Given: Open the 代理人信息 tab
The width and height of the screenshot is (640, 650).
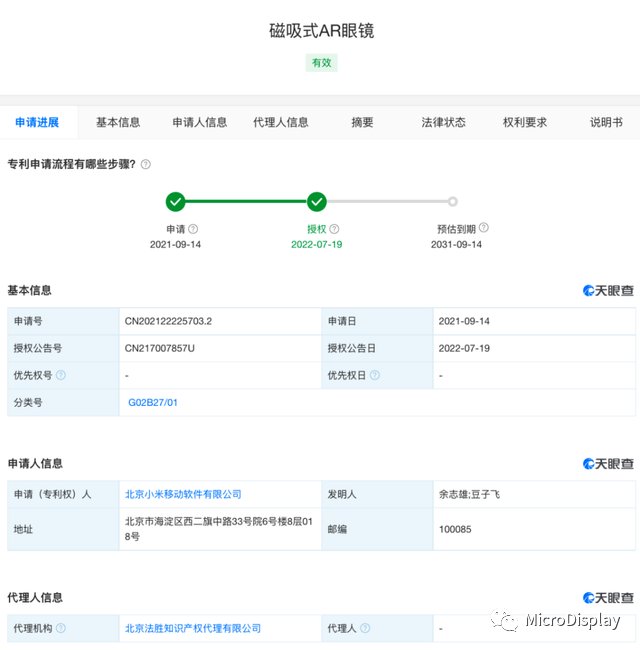Looking at the screenshot, I should [281, 122].
